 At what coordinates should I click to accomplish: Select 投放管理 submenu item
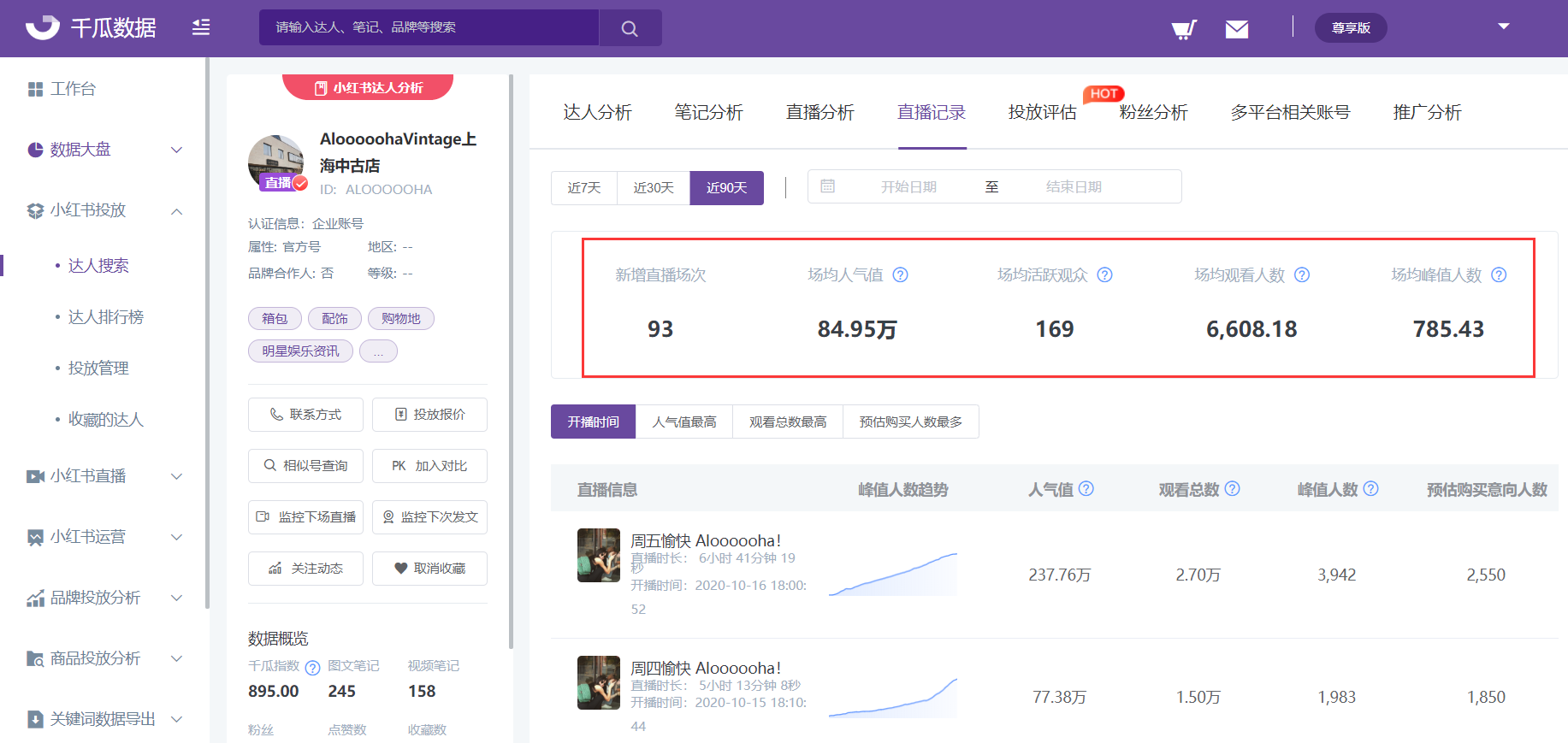(98, 369)
